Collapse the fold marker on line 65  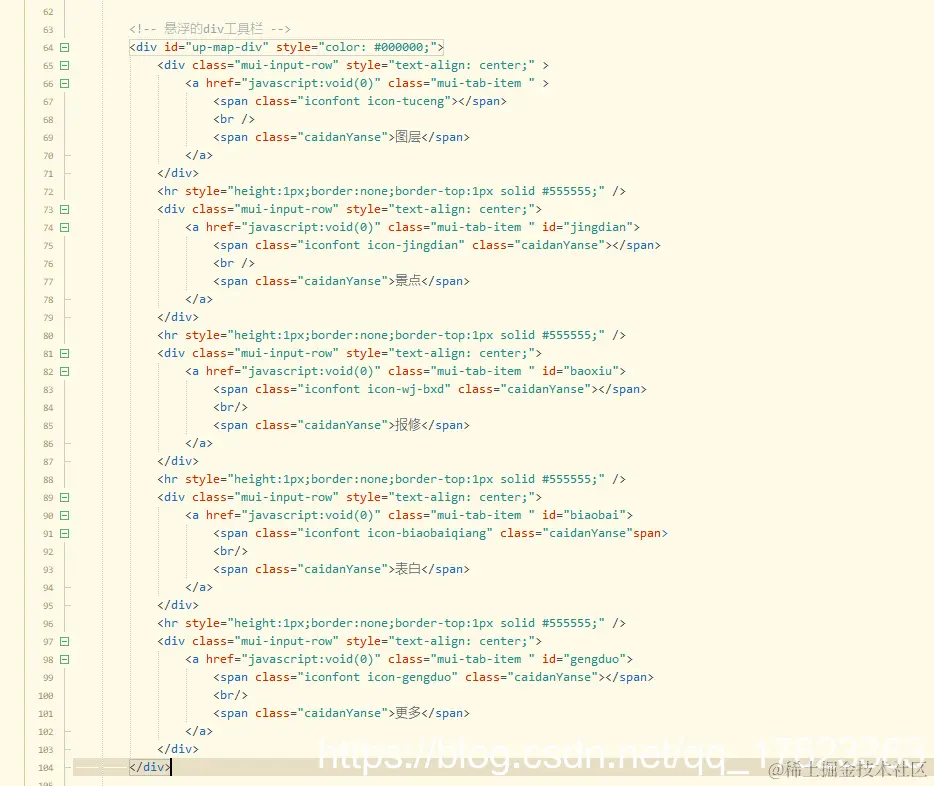click(x=65, y=66)
